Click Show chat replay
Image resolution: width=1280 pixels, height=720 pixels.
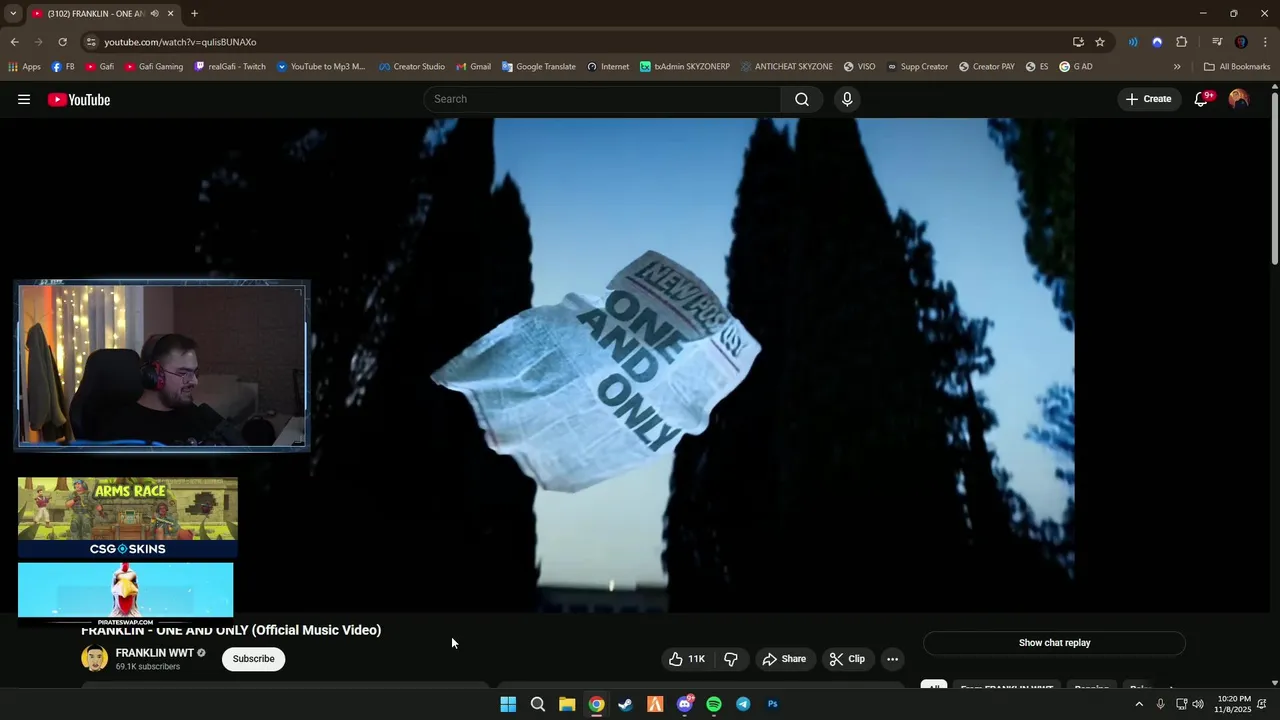pos(1054,643)
